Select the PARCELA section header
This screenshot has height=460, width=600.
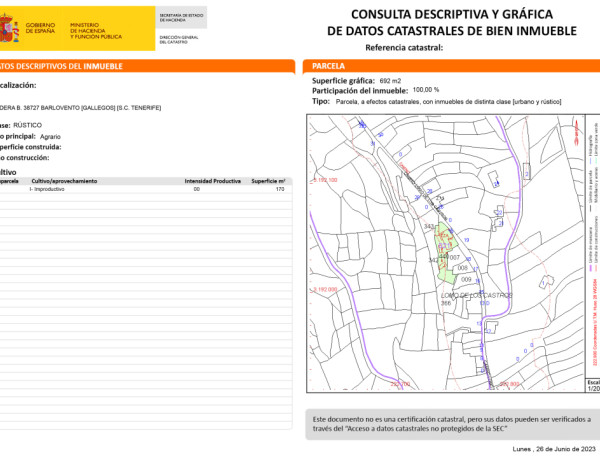329,66
